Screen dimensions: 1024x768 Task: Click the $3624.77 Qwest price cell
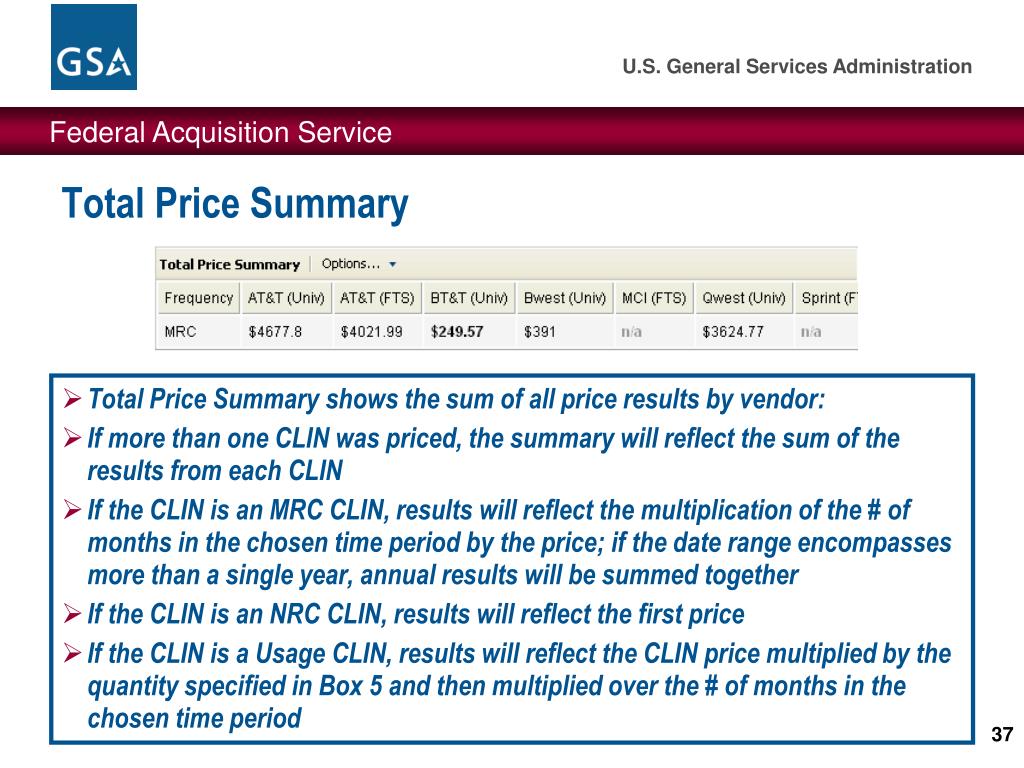point(733,332)
